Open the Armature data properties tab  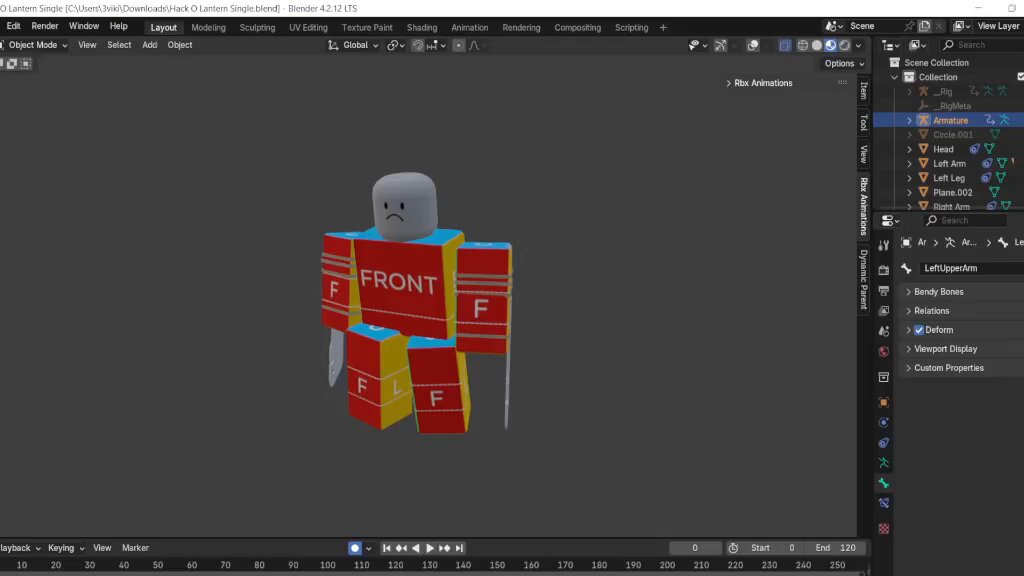(x=884, y=463)
